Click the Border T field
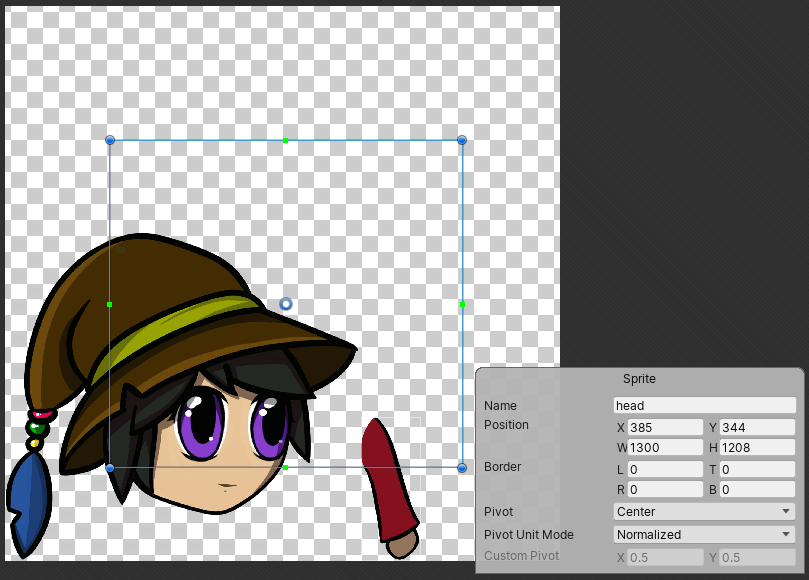Screen dimensions: 809x580 coord(757,470)
